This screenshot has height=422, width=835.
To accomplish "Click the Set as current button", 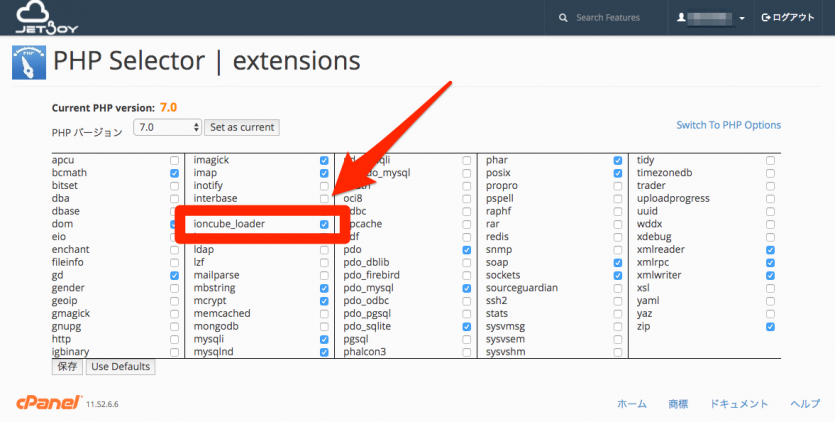I will (x=241, y=128).
